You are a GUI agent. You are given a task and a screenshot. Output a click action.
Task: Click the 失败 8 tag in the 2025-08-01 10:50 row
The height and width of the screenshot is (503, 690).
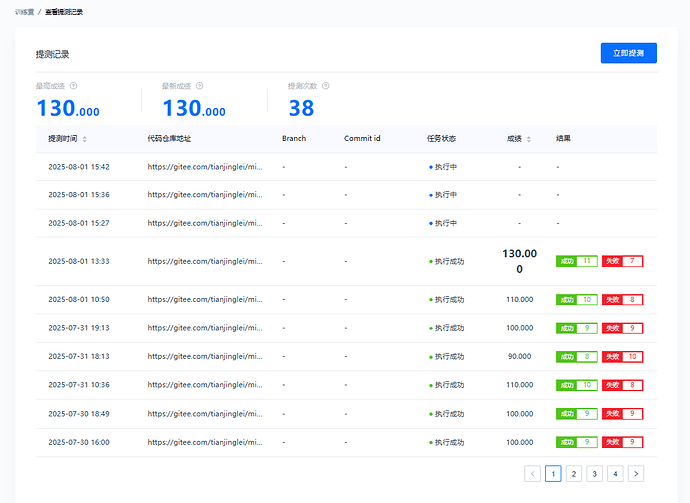point(622,300)
